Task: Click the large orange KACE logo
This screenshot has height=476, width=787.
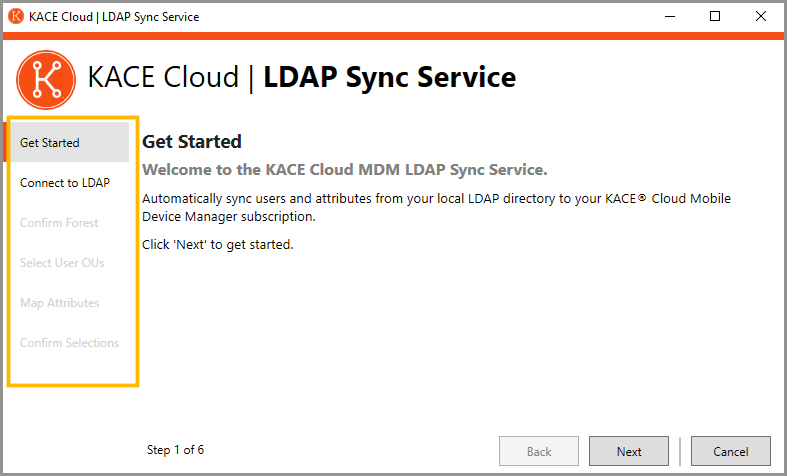Action: point(46,78)
